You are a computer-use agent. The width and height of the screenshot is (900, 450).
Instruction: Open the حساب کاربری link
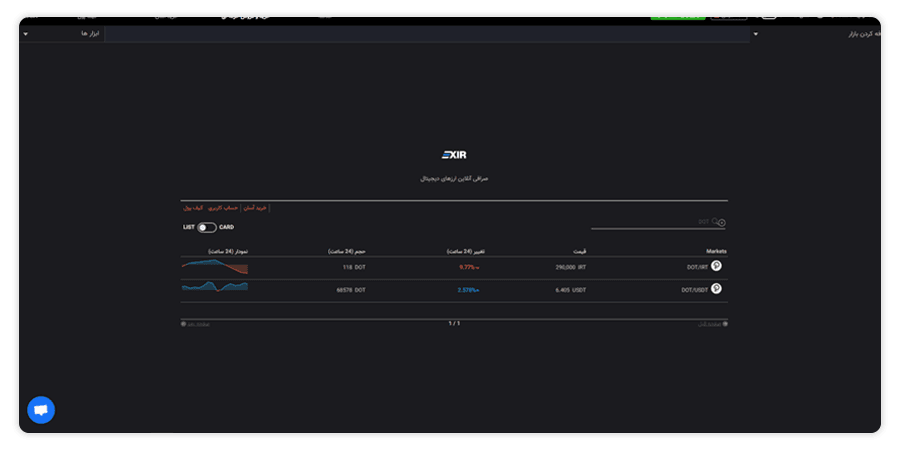click(223, 208)
